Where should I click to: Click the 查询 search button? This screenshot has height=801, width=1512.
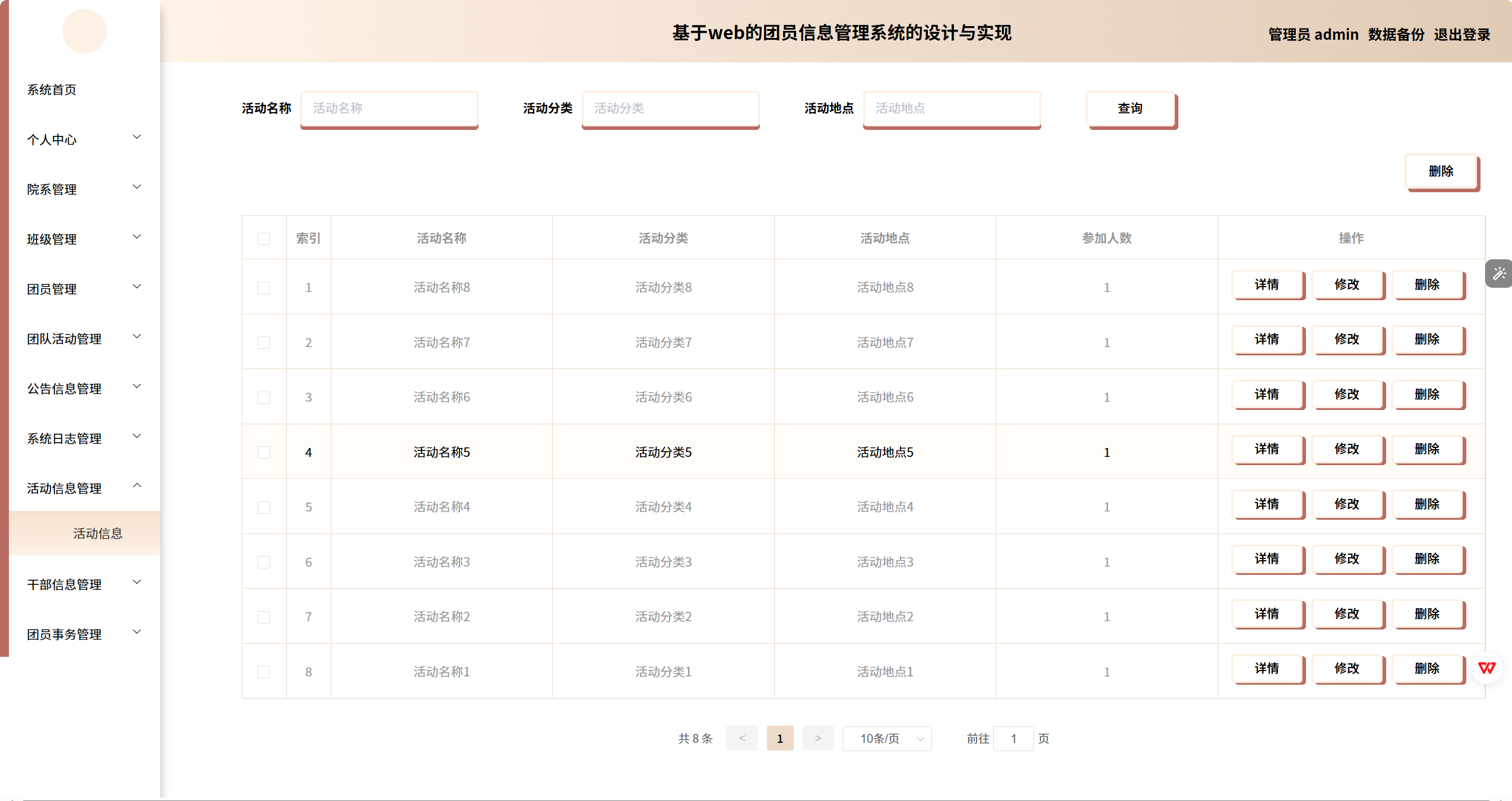coord(1130,109)
